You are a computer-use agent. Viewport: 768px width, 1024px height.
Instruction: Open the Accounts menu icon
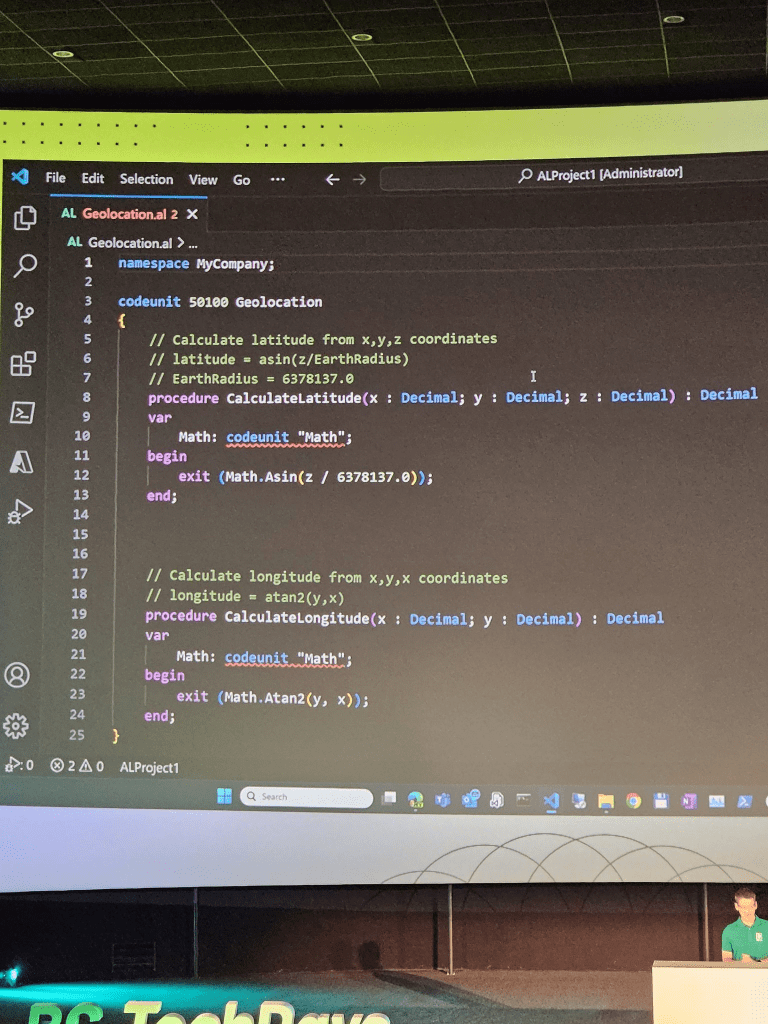(x=17, y=675)
